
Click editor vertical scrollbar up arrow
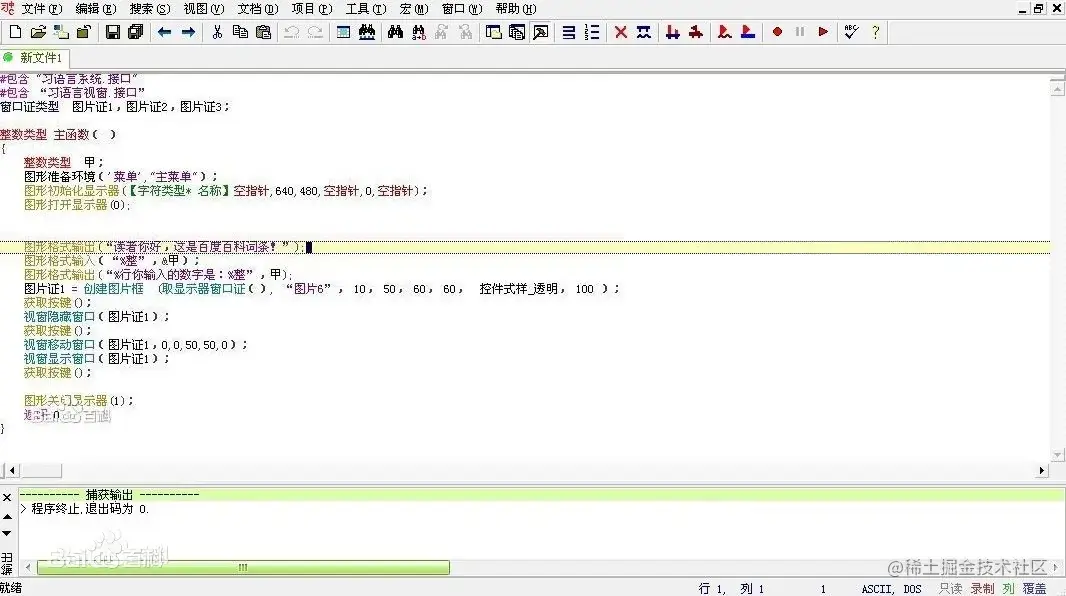[x=1057, y=88]
